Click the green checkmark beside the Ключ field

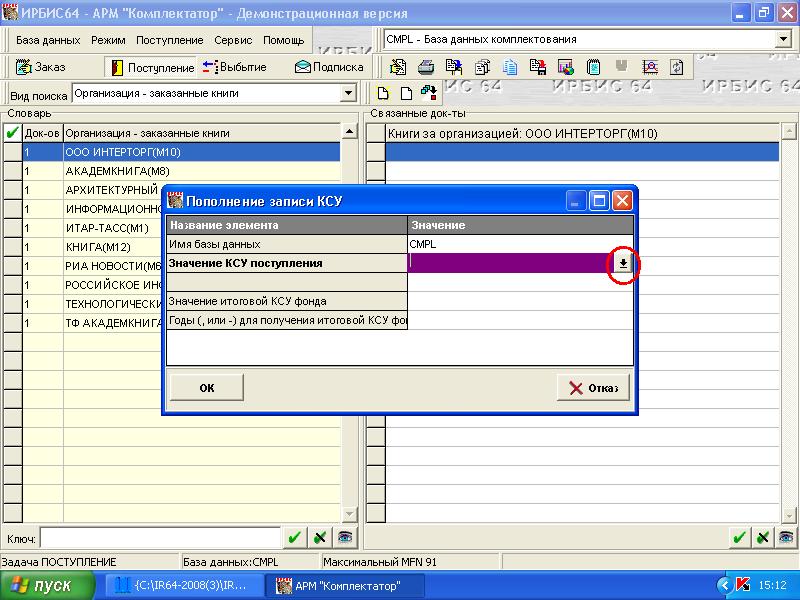(294, 538)
